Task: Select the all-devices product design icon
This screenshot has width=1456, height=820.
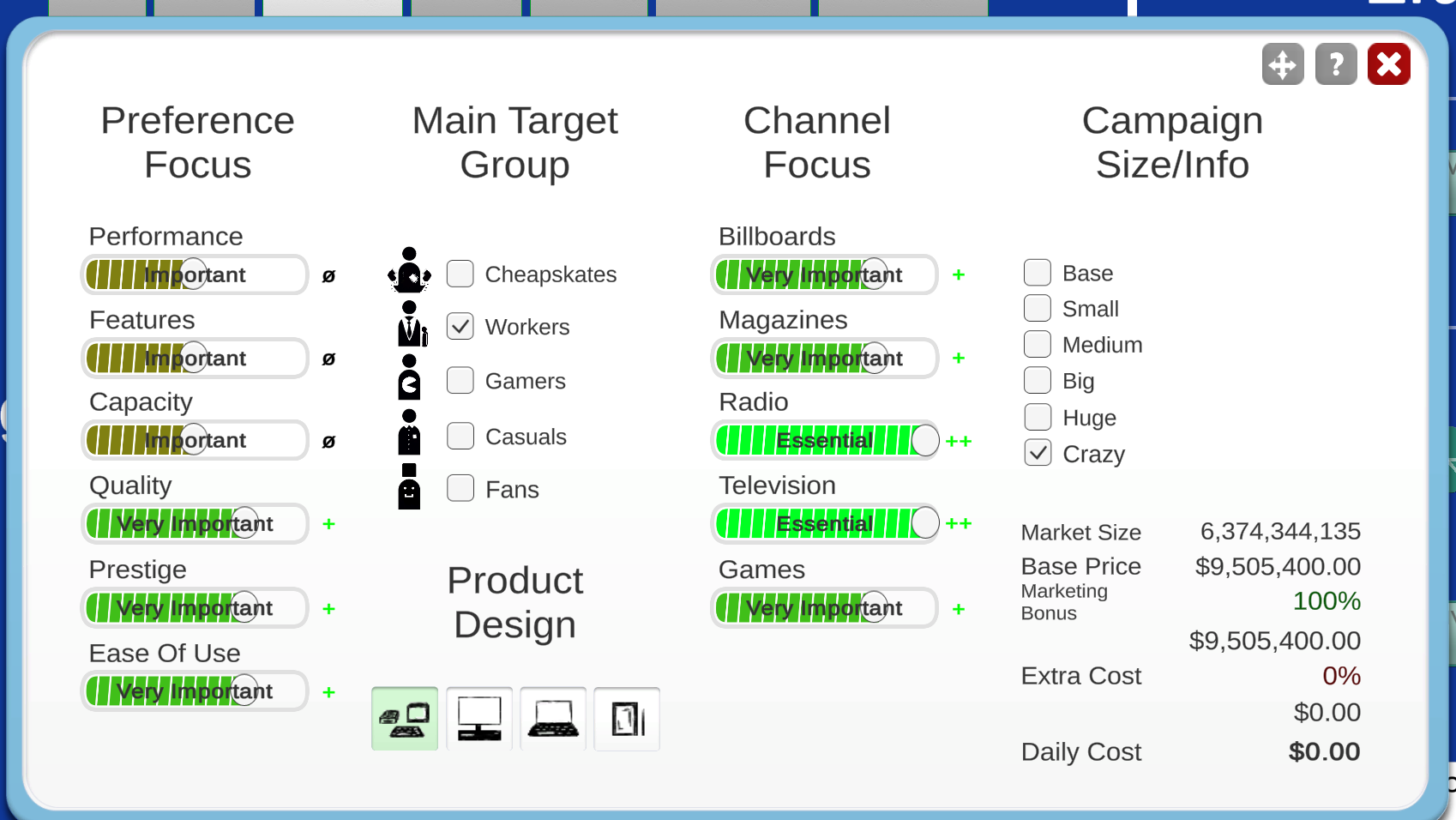Action: pyautogui.click(x=405, y=719)
